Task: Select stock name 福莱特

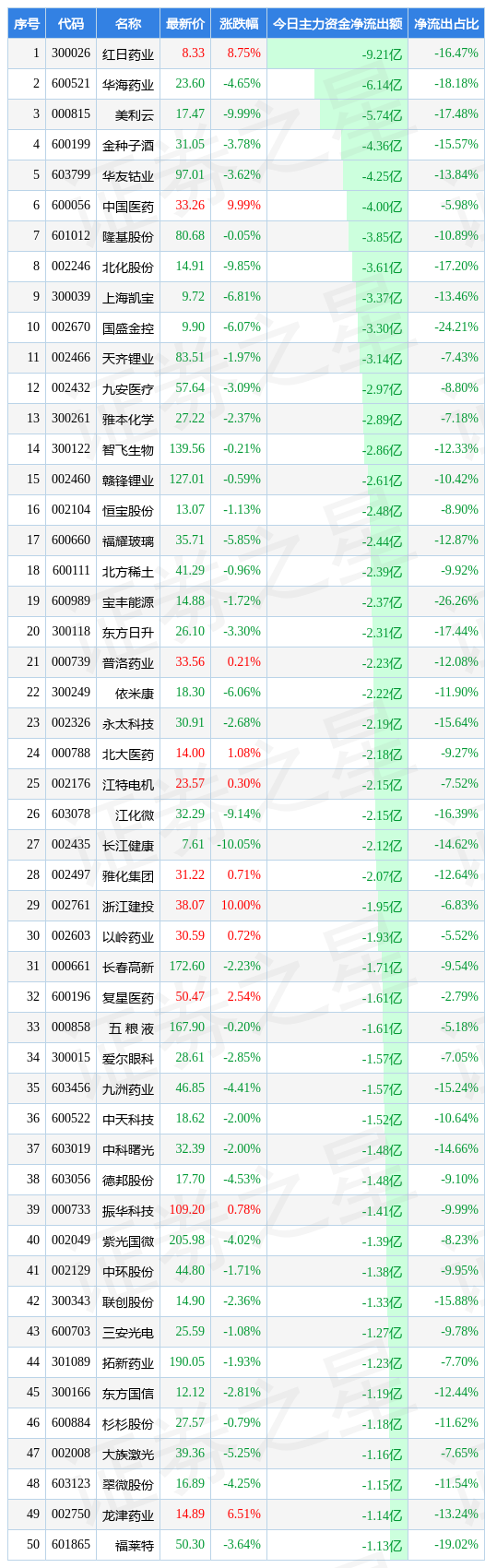Action: tap(135, 1546)
